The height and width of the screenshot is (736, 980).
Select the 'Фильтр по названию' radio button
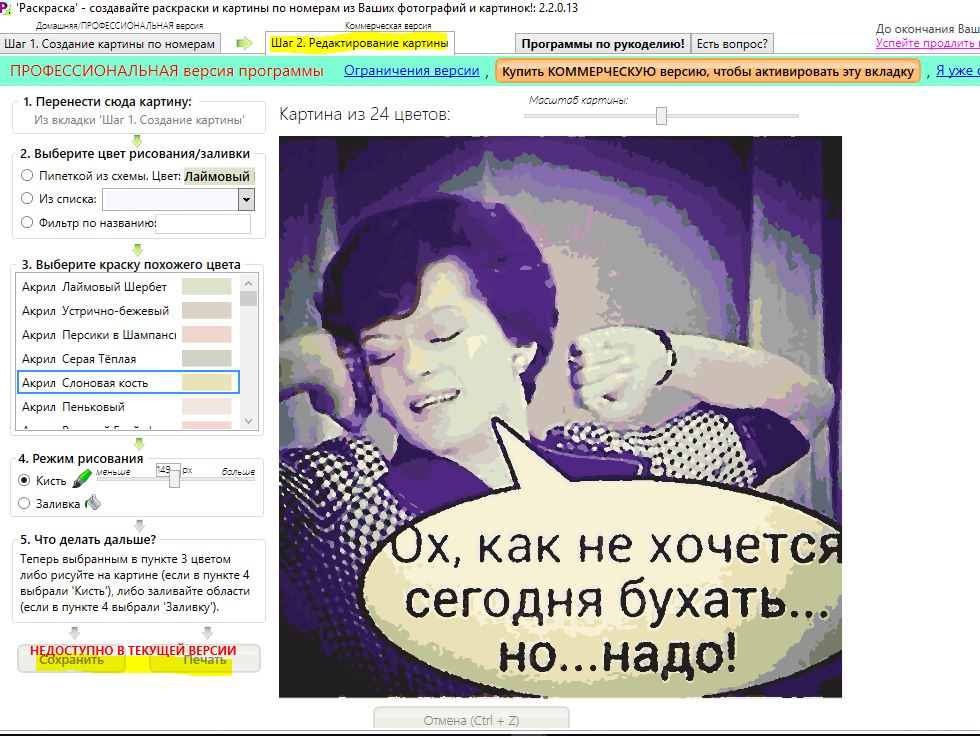click(27, 222)
